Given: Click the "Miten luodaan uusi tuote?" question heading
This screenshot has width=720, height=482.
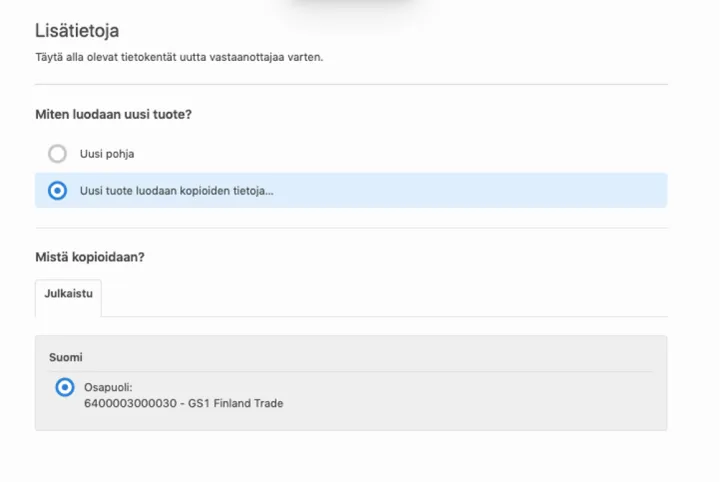Looking at the screenshot, I should pos(113,114).
